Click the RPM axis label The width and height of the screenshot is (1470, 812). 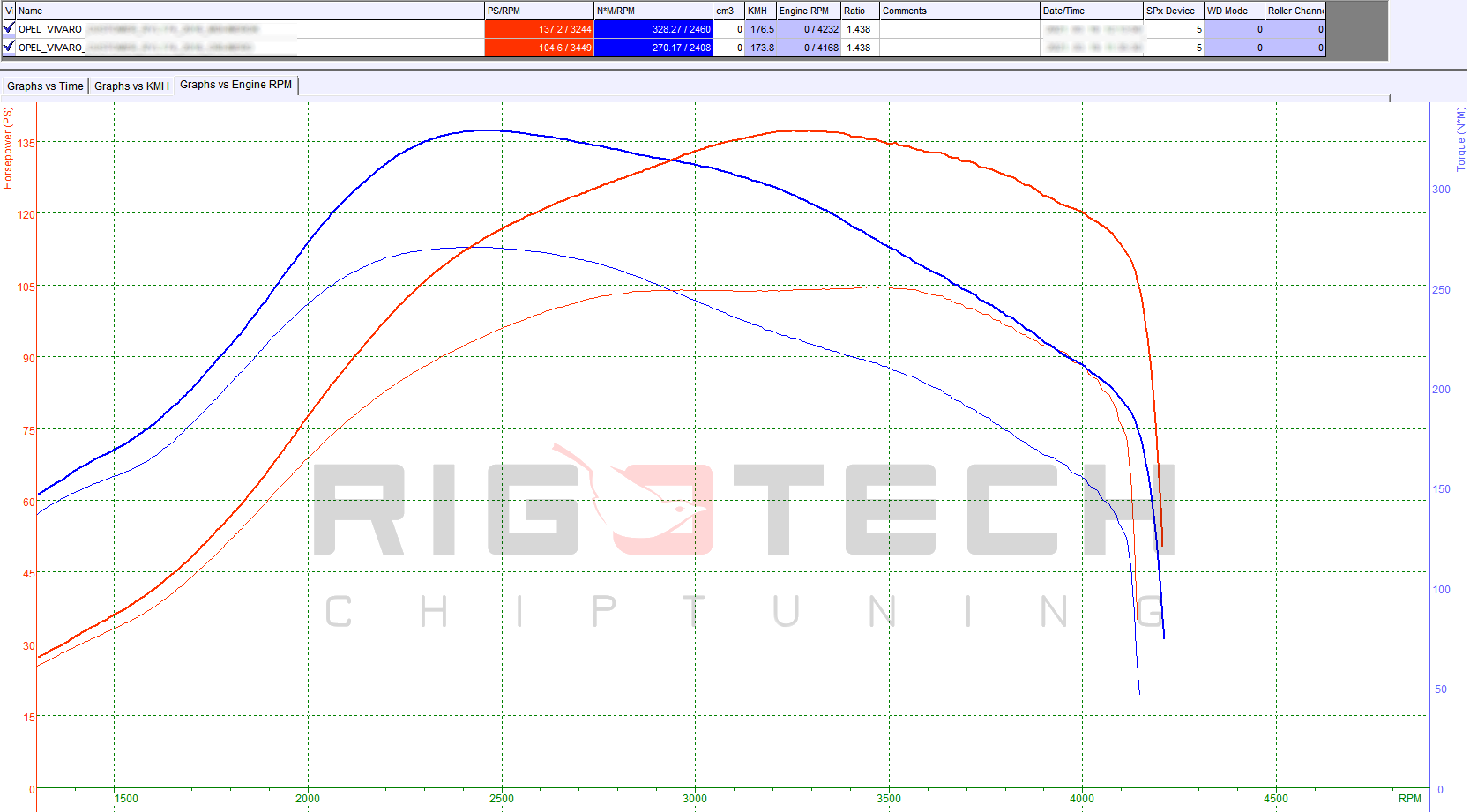(1409, 799)
